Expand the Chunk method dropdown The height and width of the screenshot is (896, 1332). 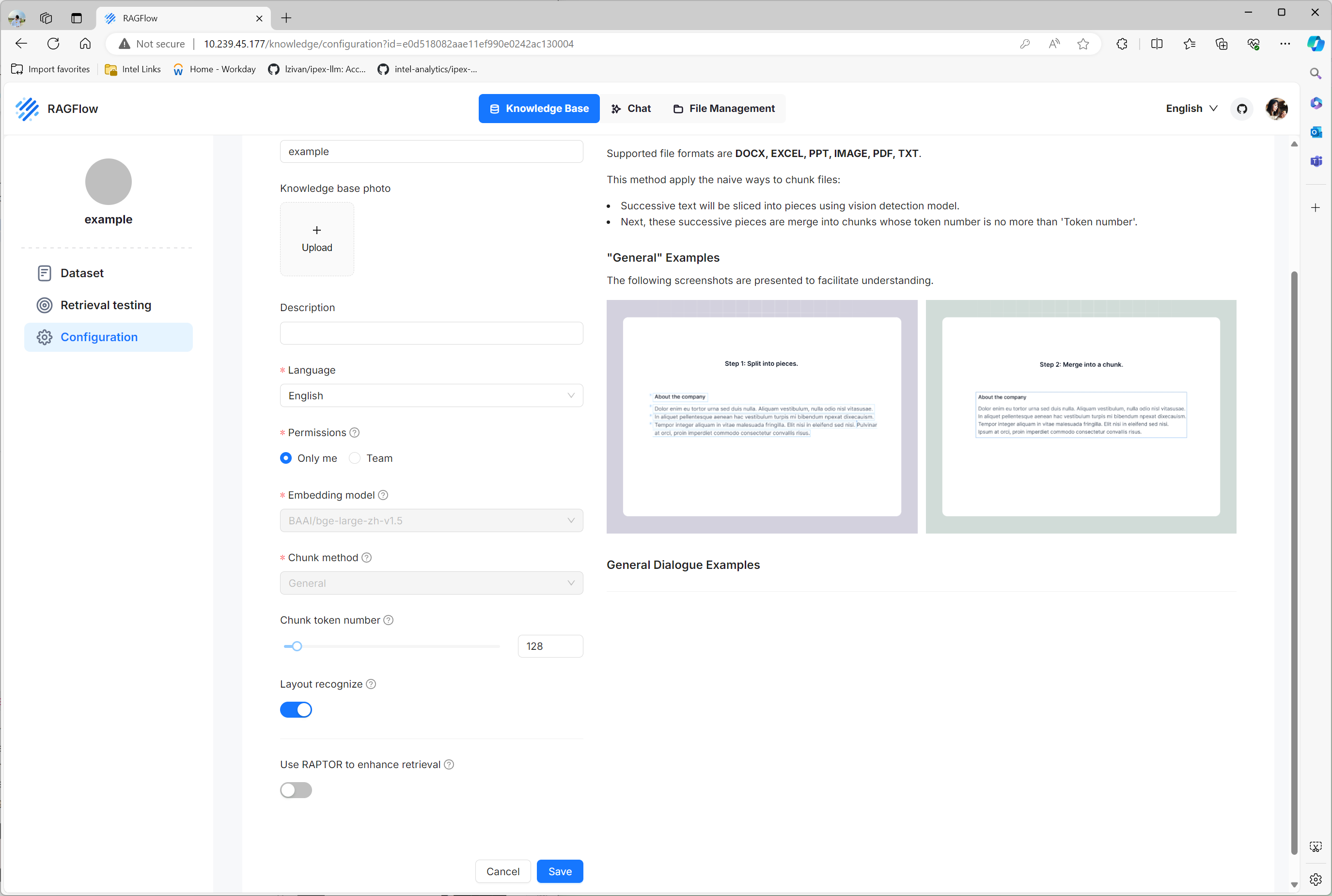431,583
